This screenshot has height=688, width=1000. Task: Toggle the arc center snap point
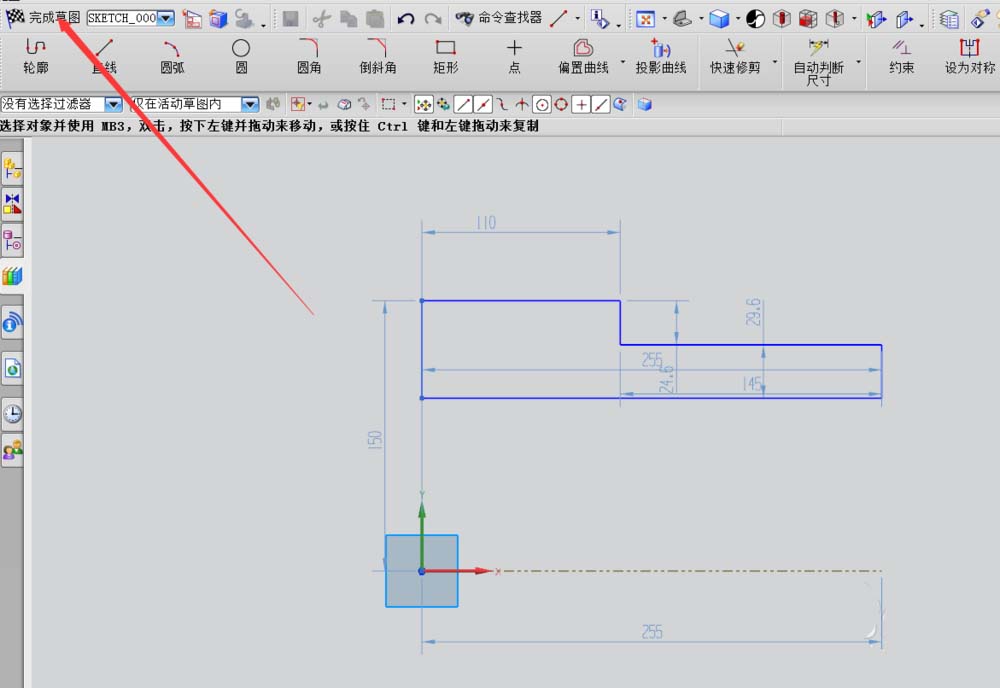pos(542,104)
